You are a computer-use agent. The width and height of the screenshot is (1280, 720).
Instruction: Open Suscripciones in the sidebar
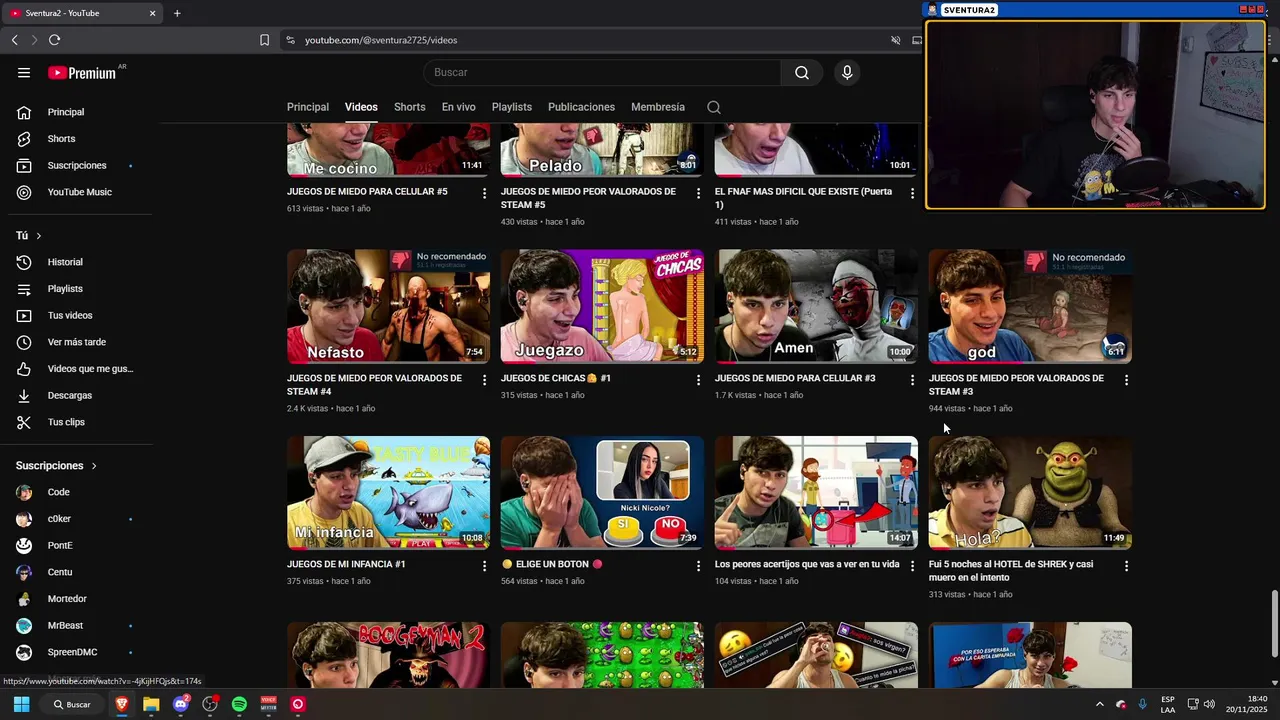click(77, 165)
